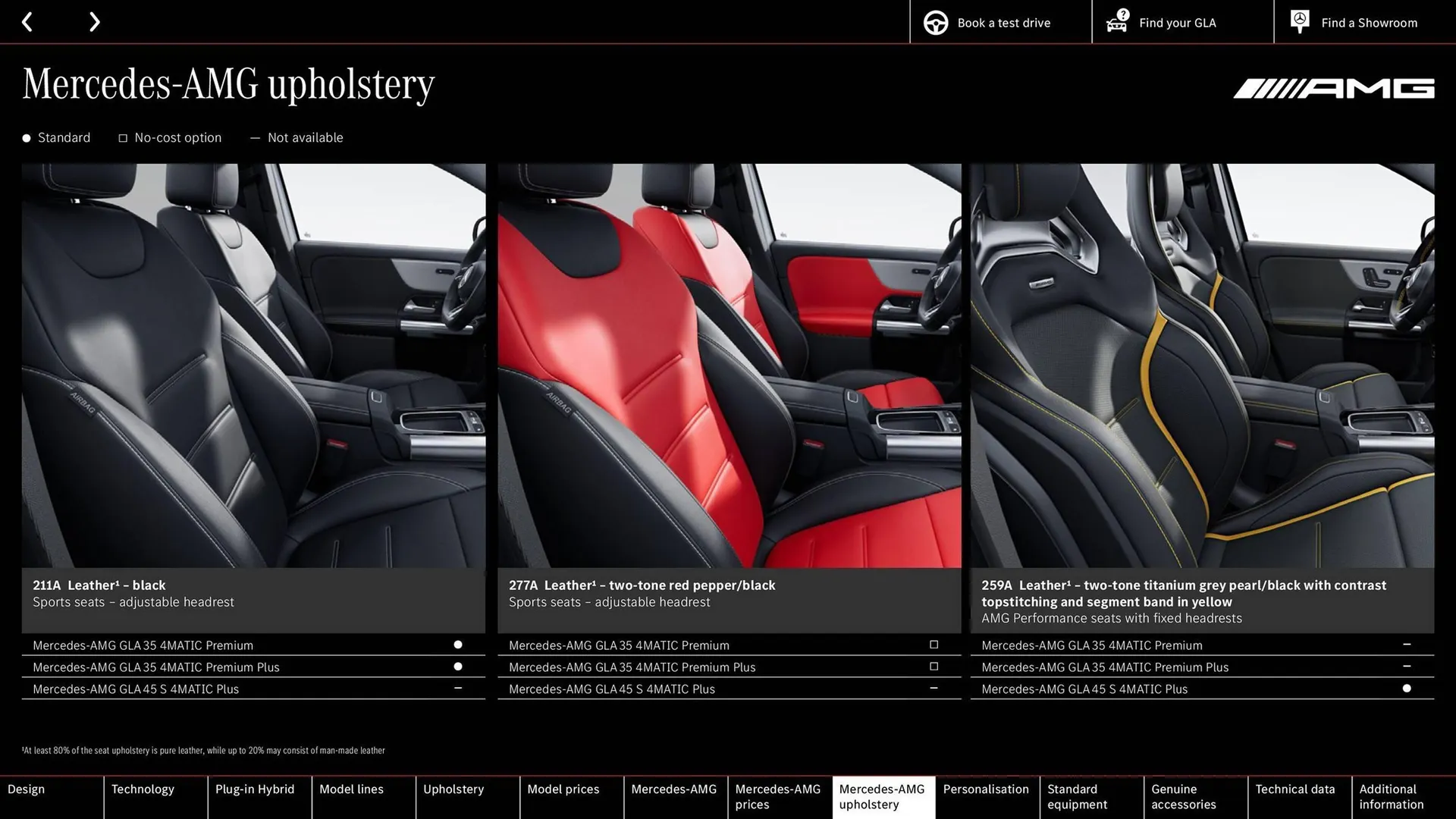Click the steering wheel Book a test drive icon

935,22
